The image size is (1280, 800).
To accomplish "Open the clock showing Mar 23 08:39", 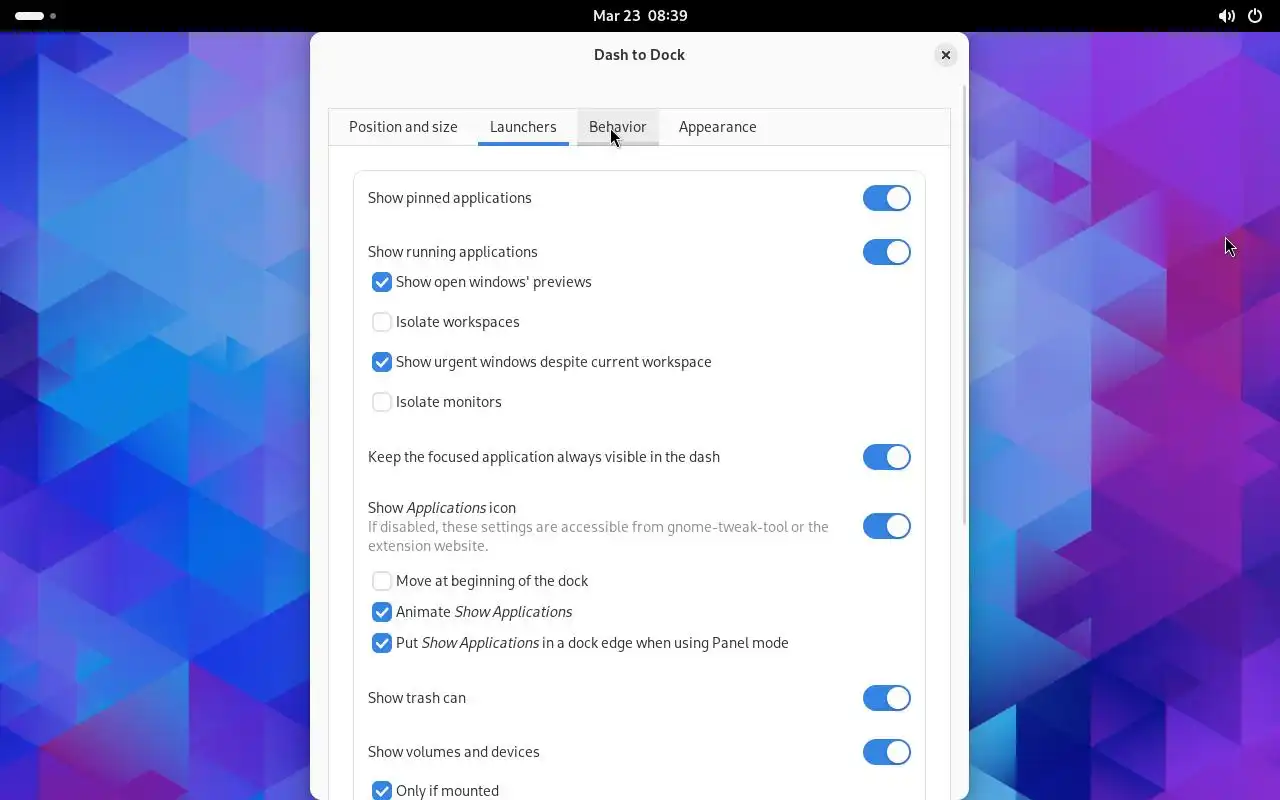I will [640, 16].
